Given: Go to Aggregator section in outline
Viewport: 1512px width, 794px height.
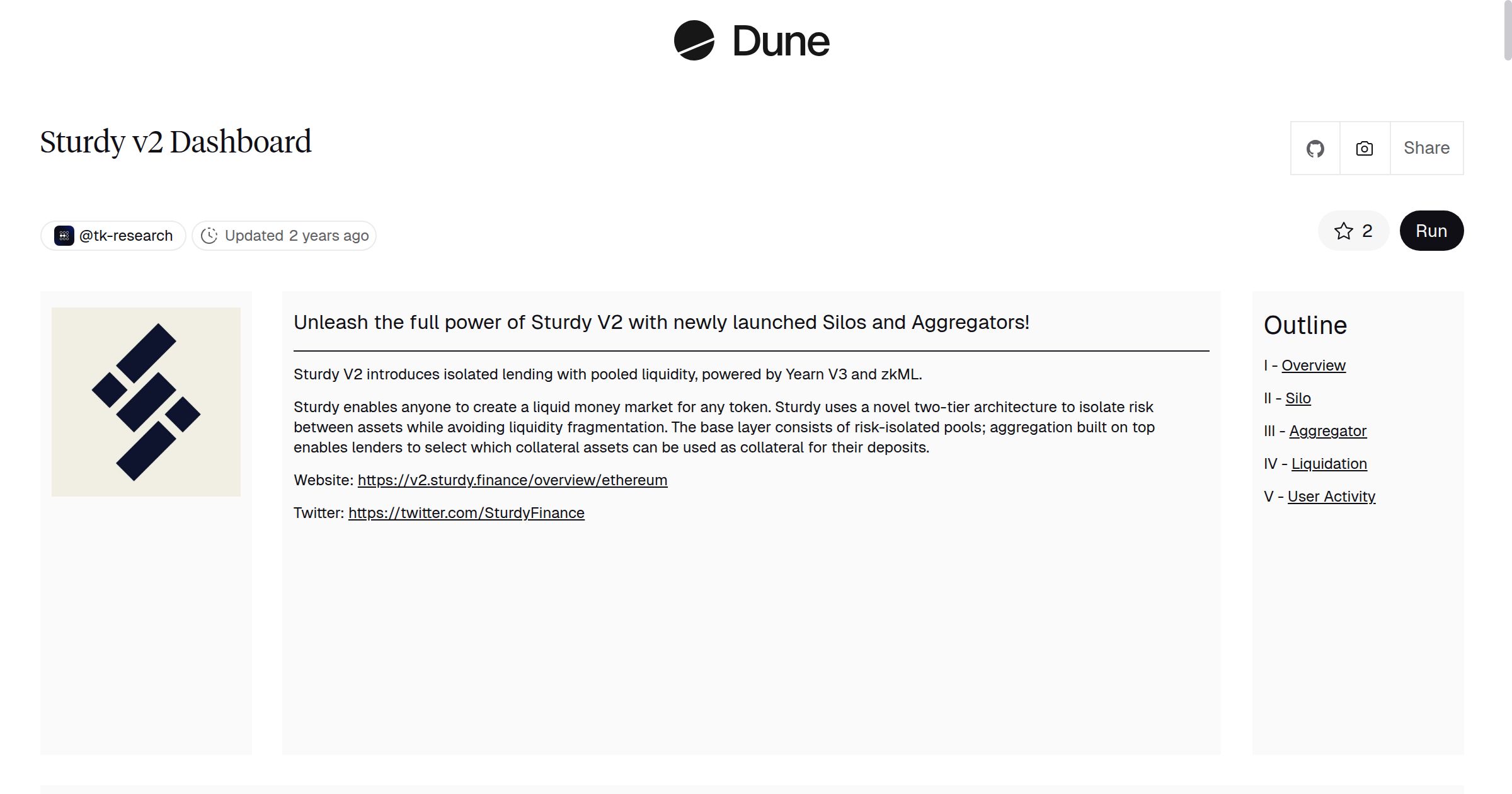Looking at the screenshot, I should coord(1327,431).
